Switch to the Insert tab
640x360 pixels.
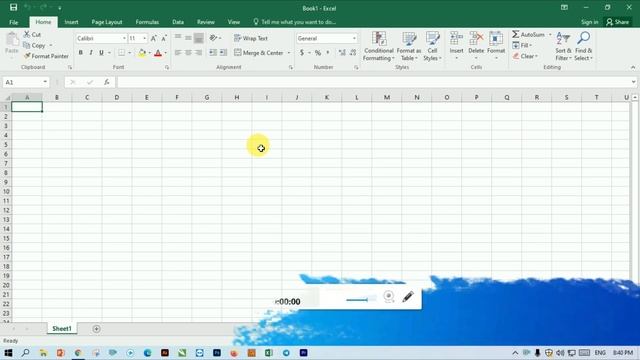click(71, 22)
